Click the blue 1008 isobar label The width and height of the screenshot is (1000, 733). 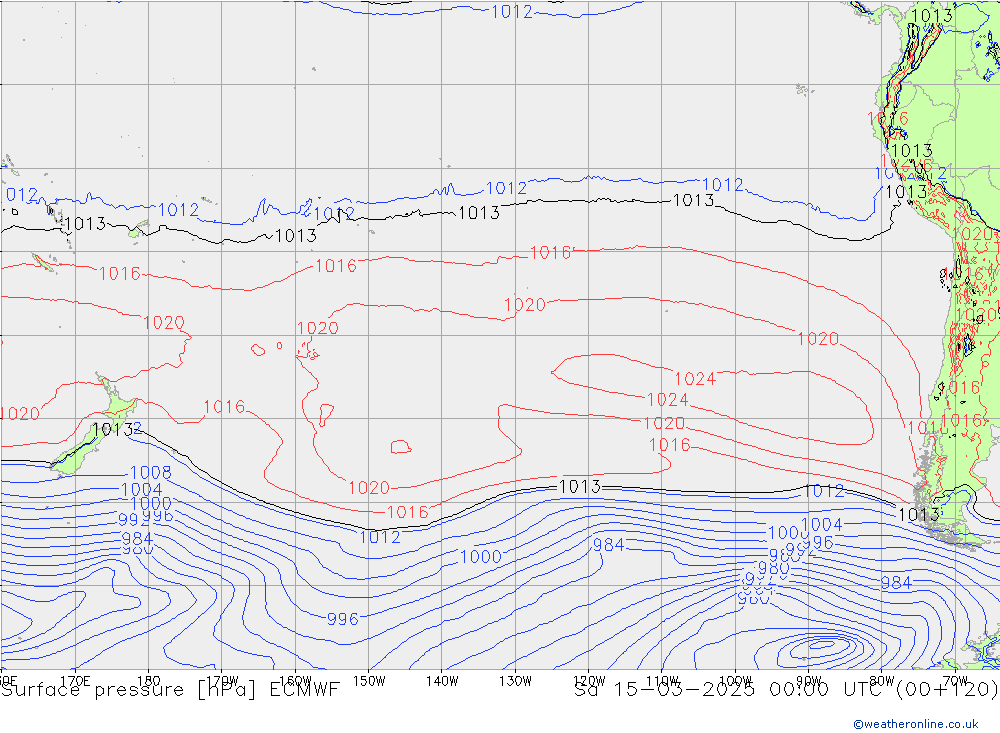[151, 473]
